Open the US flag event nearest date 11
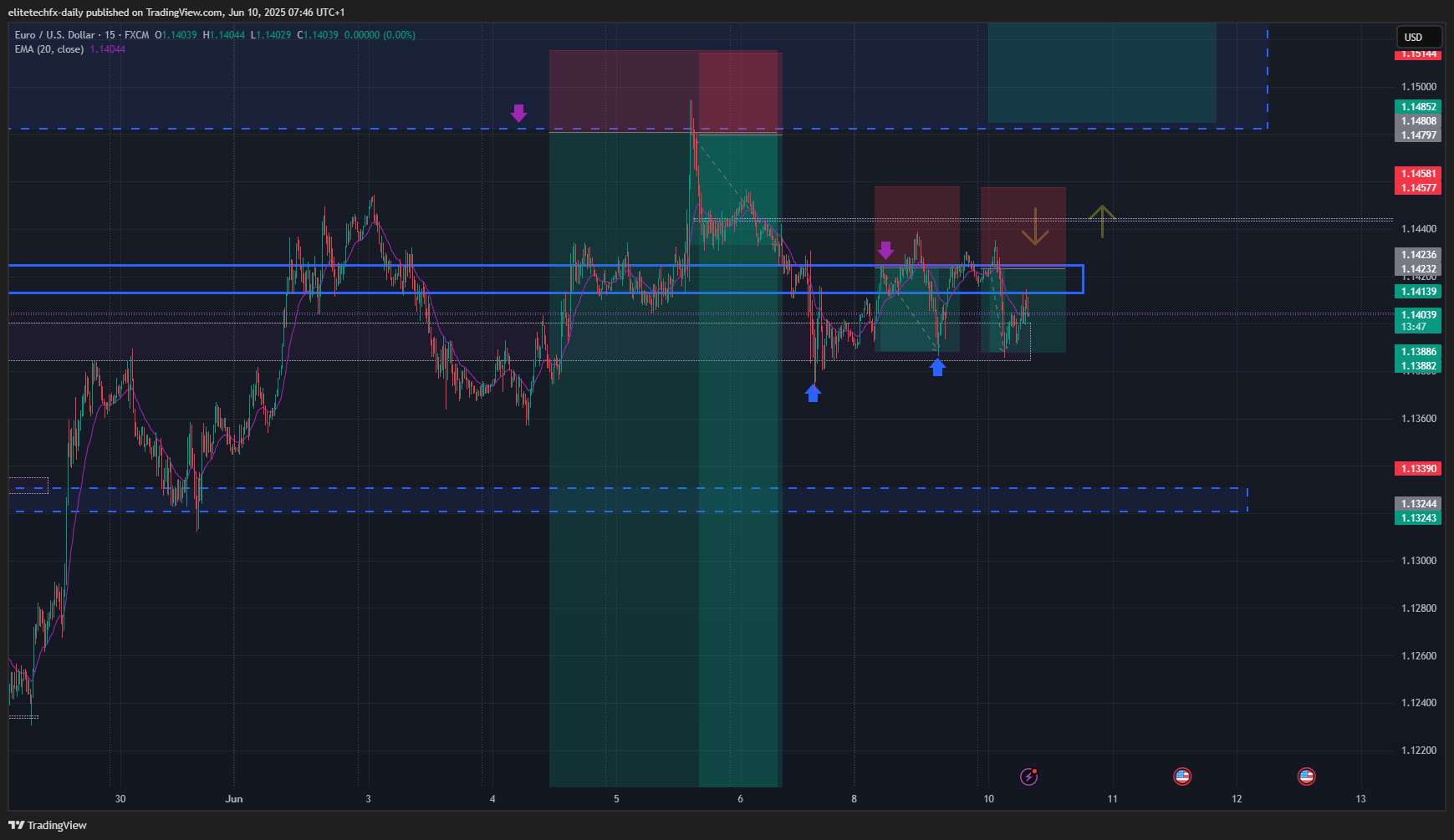 pos(1182,776)
